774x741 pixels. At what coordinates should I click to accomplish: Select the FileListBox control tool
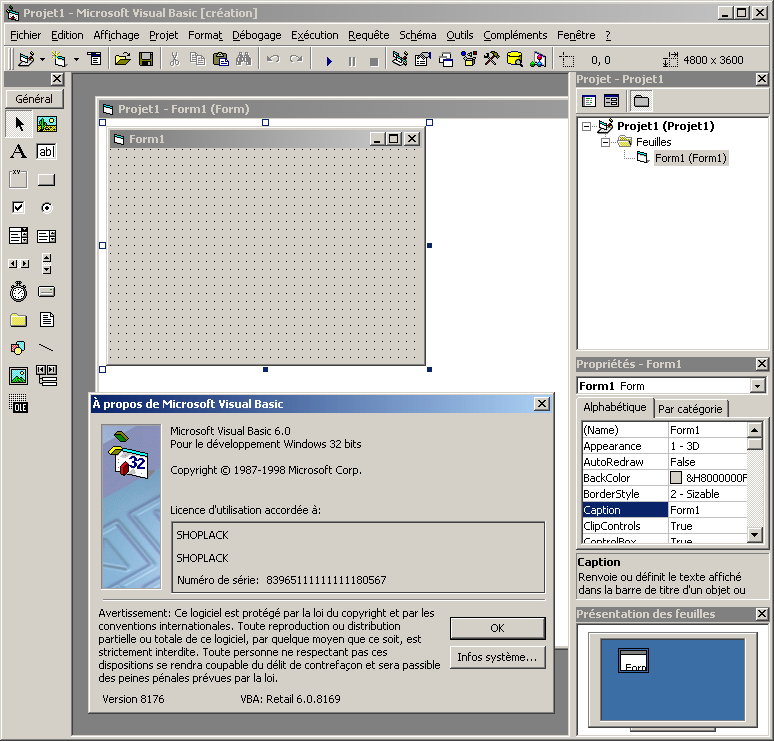pos(47,320)
